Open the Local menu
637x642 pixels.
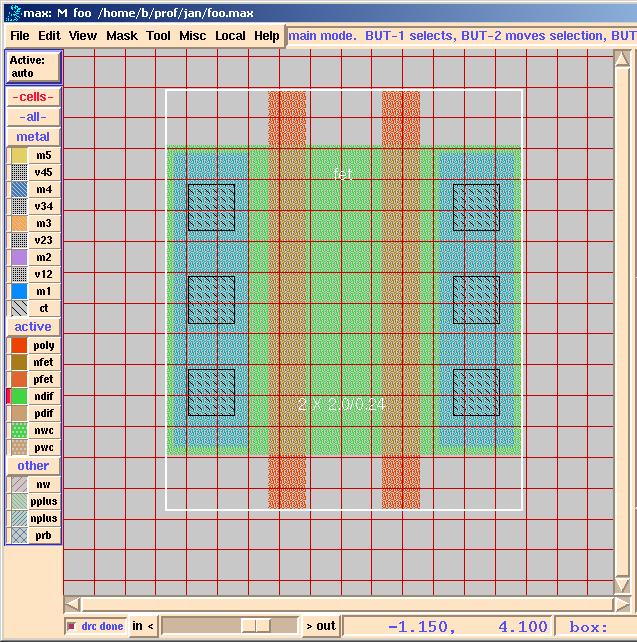pos(230,36)
